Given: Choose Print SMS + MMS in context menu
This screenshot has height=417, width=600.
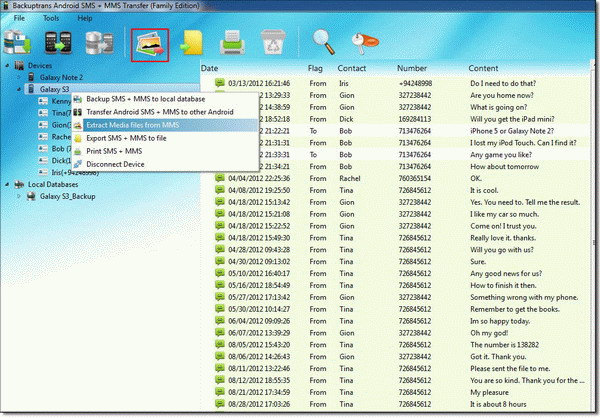Looking at the screenshot, I should click(165, 151).
